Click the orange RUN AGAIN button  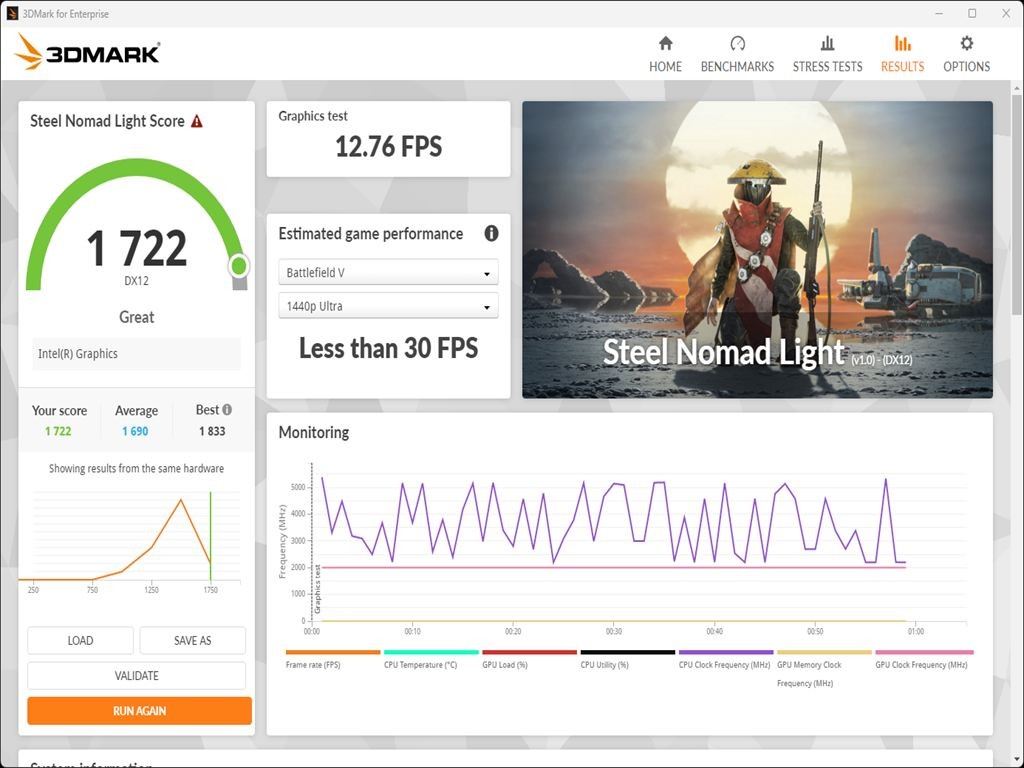[139, 711]
